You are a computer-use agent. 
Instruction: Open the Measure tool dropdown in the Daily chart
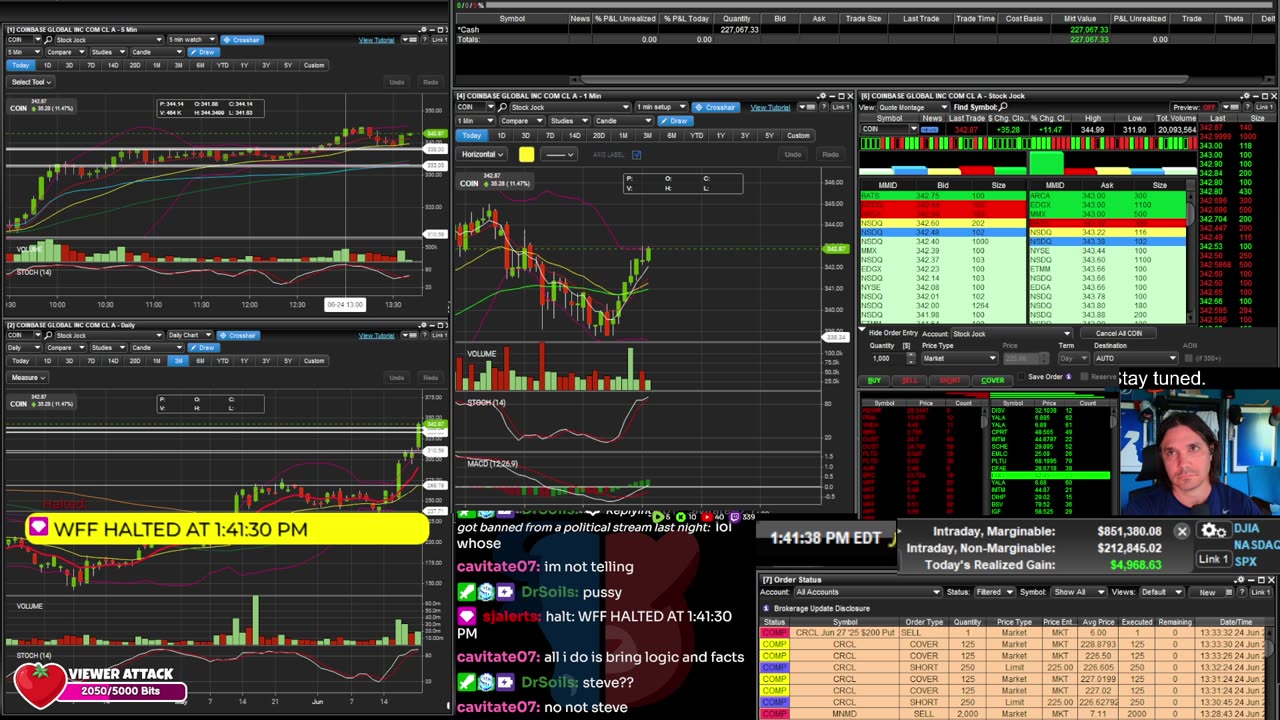[x=28, y=378]
